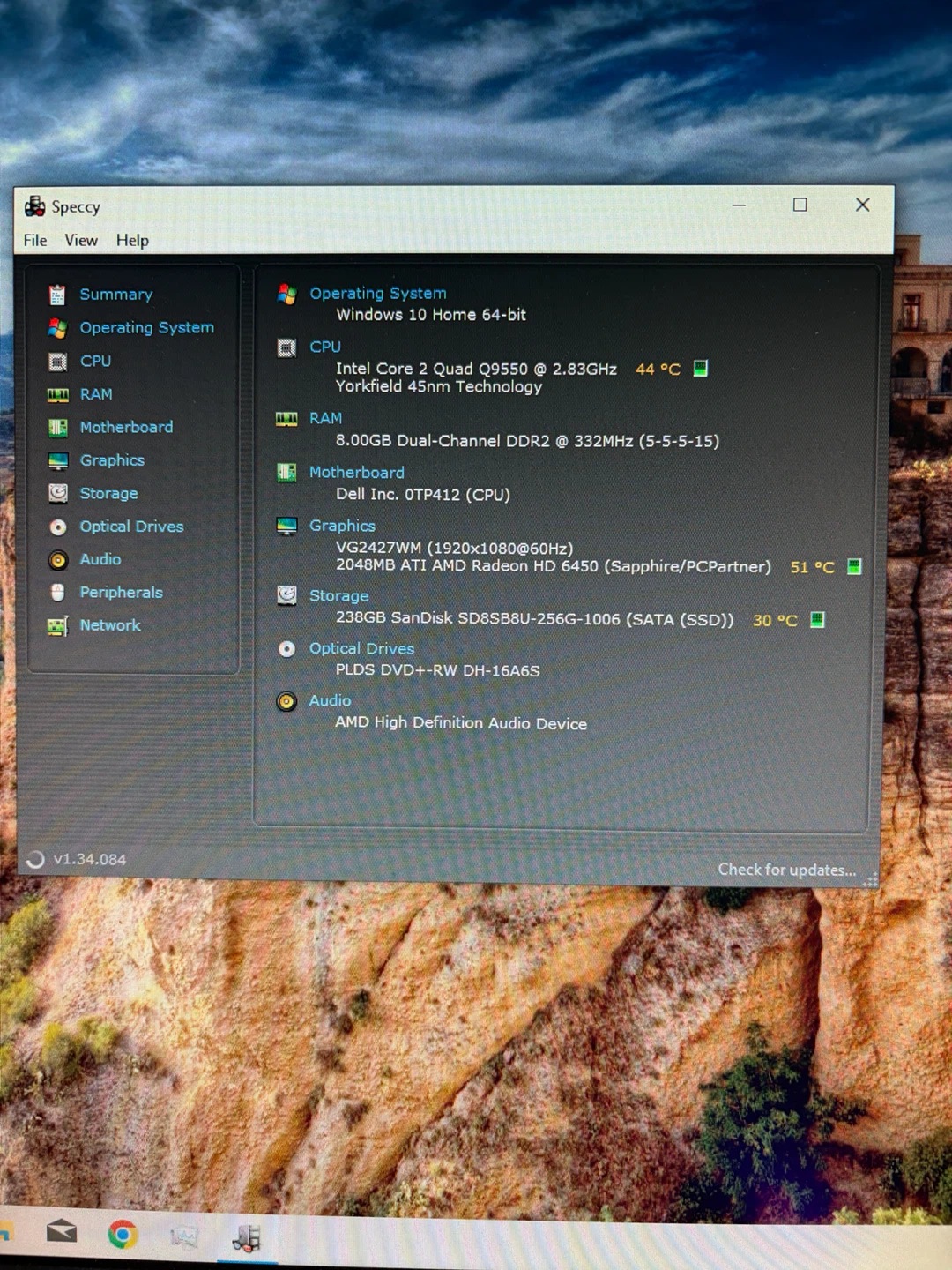Show Audio details from sidebar
Screen dimensions: 952x1270
coord(100,559)
